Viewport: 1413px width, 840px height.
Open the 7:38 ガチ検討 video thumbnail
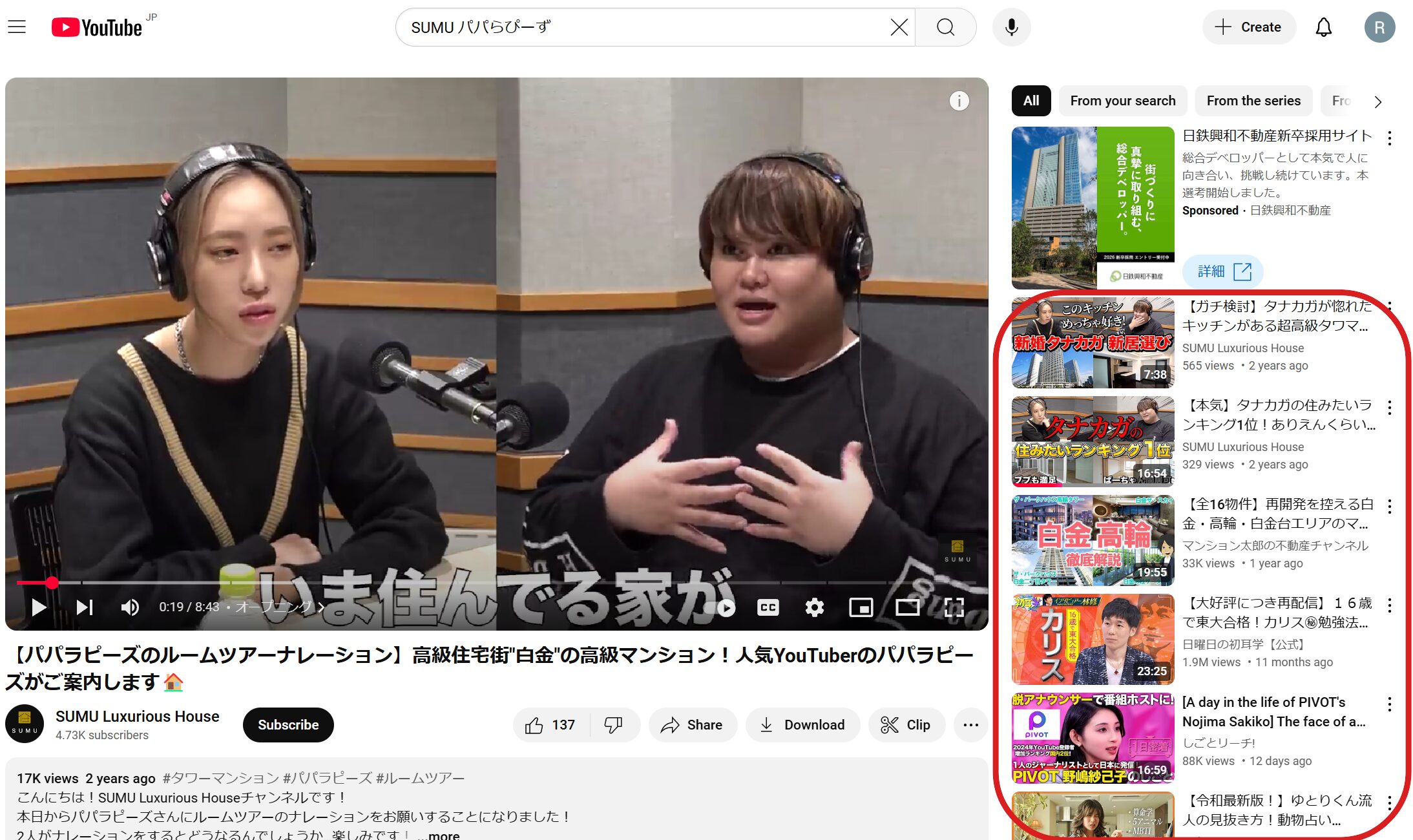click(1093, 342)
